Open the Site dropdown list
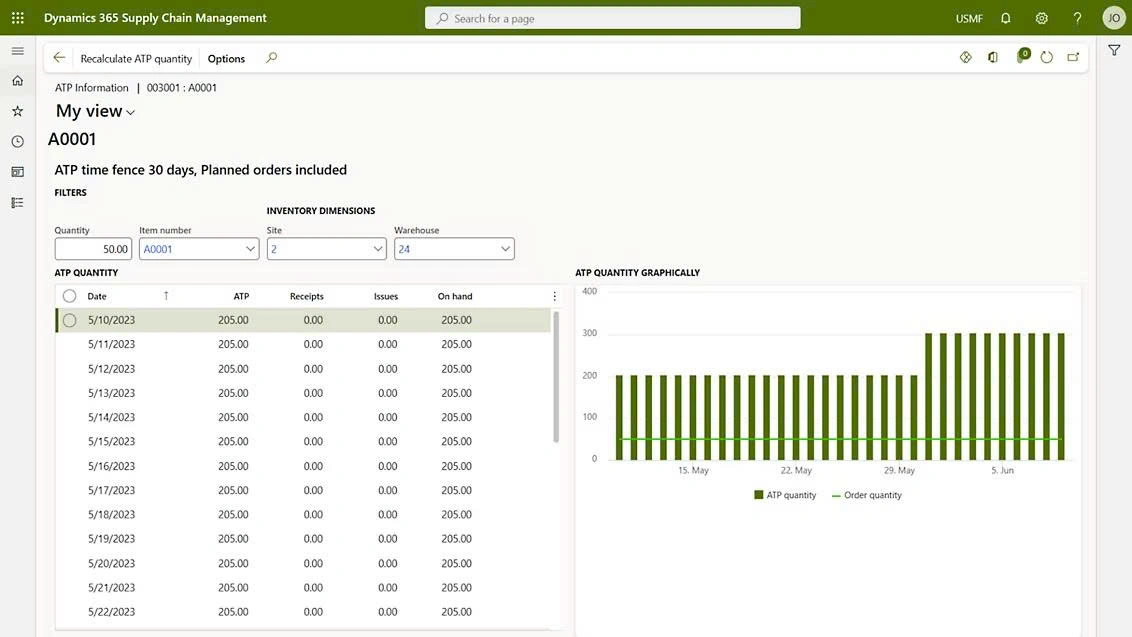Screen dimensions: 1132x637 378,249
